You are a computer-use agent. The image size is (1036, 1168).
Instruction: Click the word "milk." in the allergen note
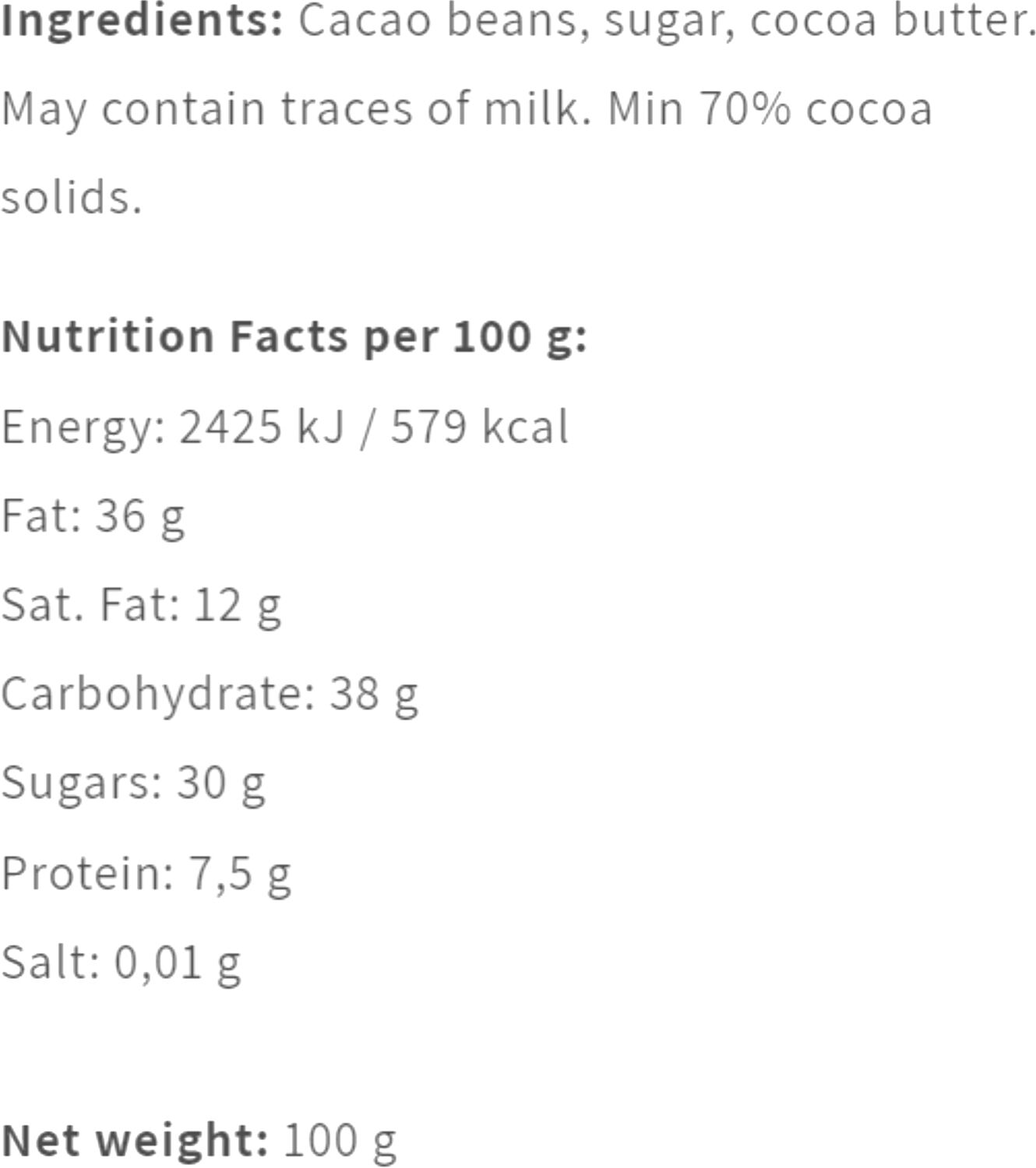[533, 109]
